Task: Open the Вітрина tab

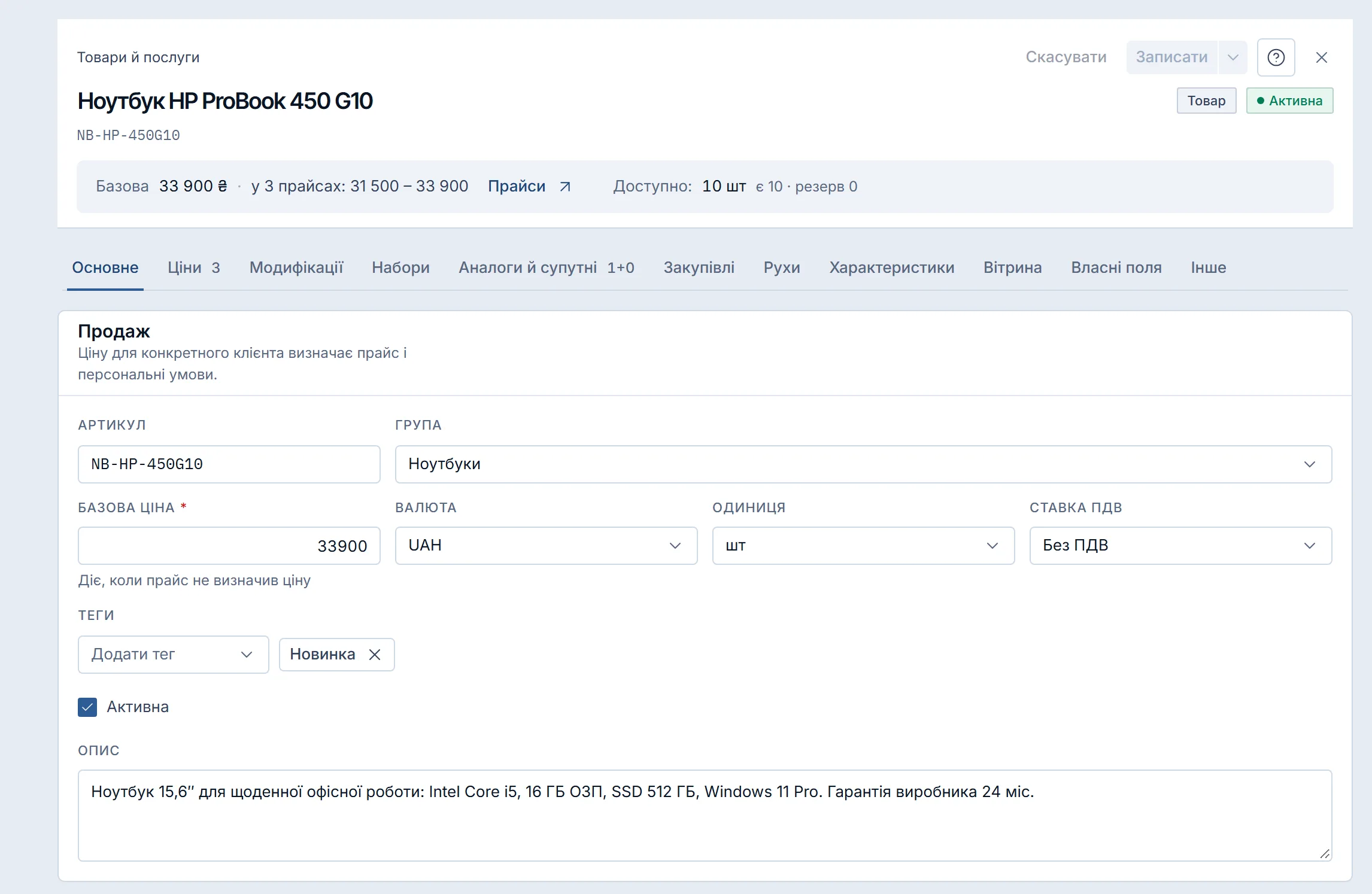Action: (x=1013, y=267)
